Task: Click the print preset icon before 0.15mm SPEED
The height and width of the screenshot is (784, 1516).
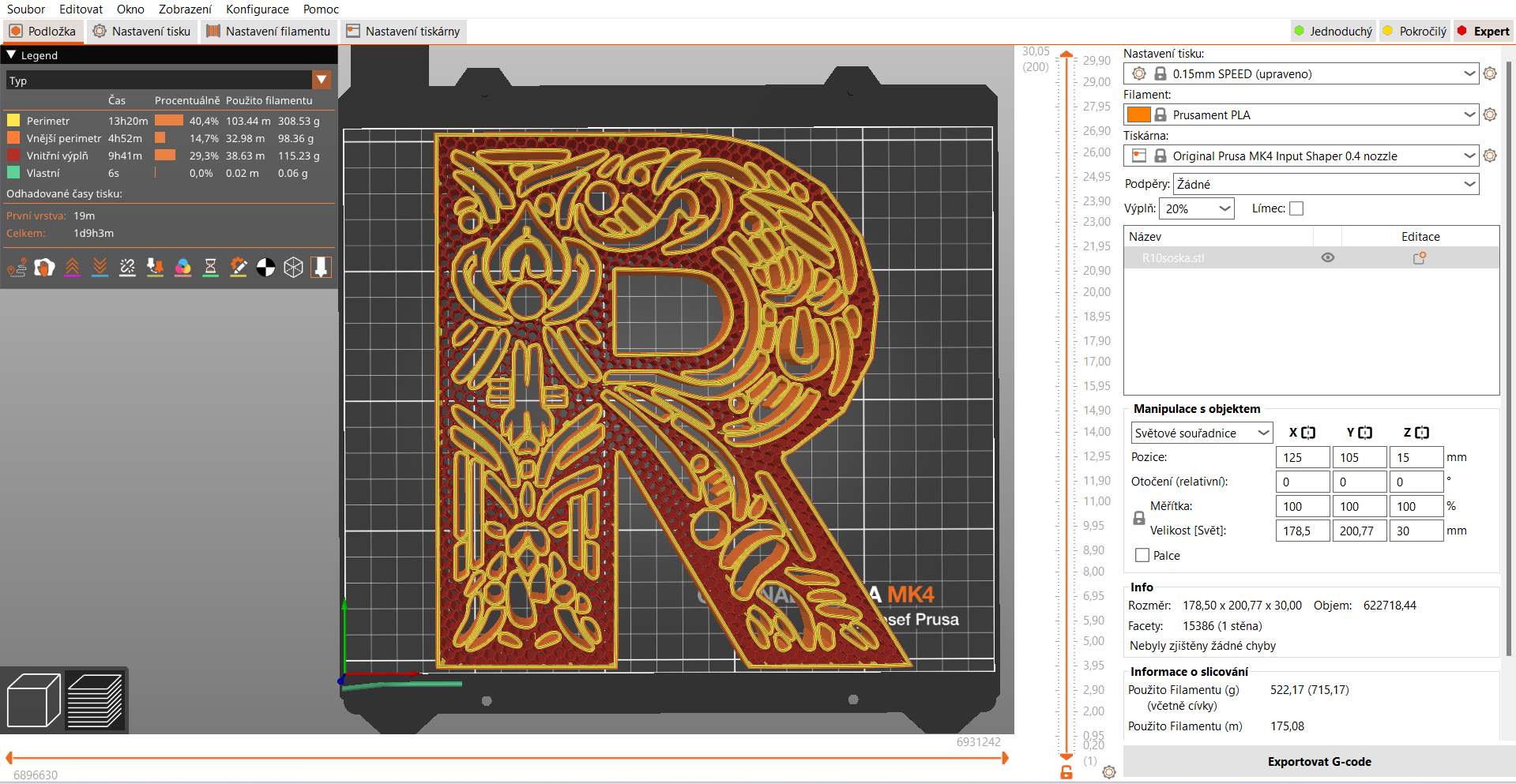Action: tap(1139, 73)
